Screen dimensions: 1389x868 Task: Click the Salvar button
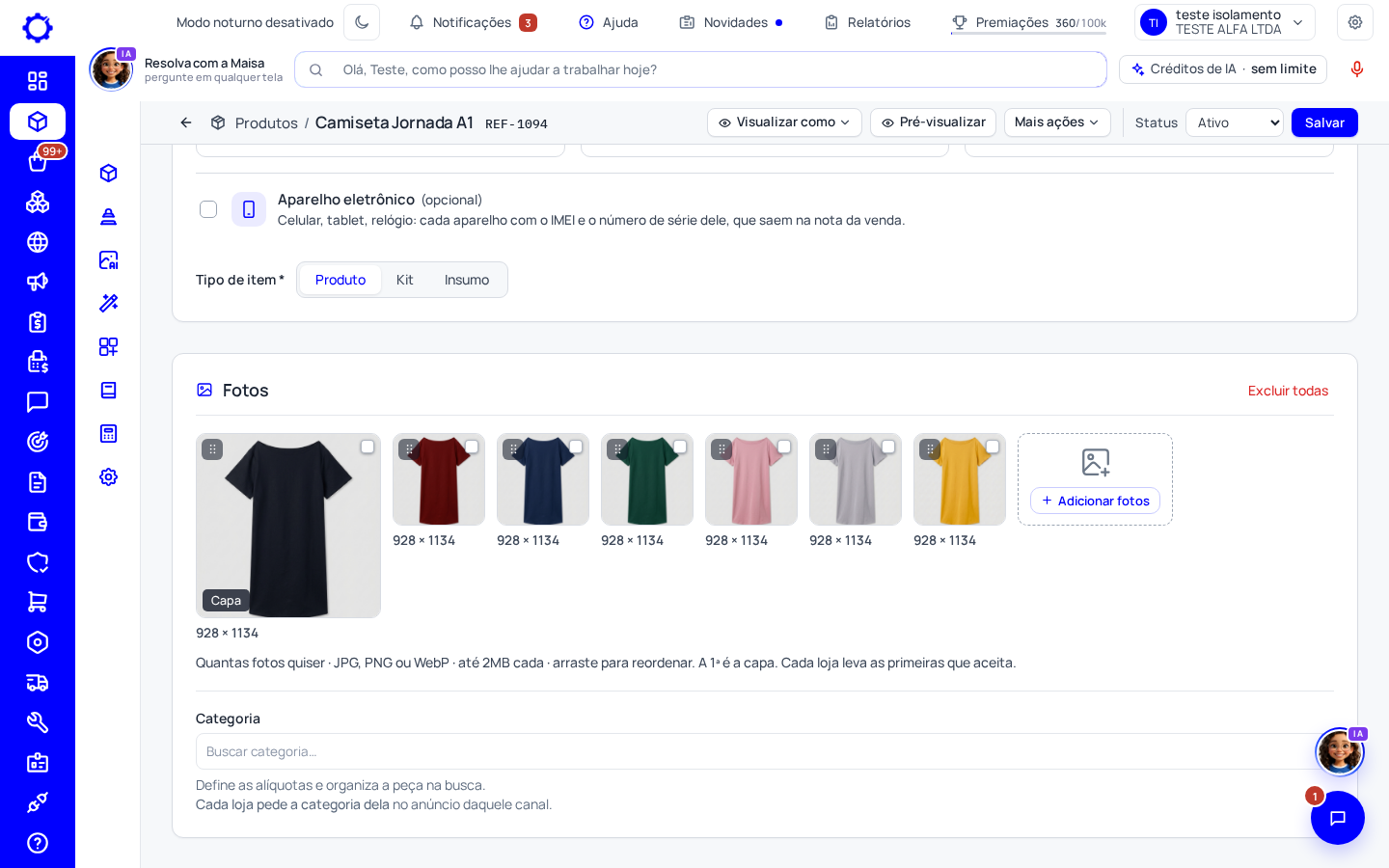pos(1324,122)
